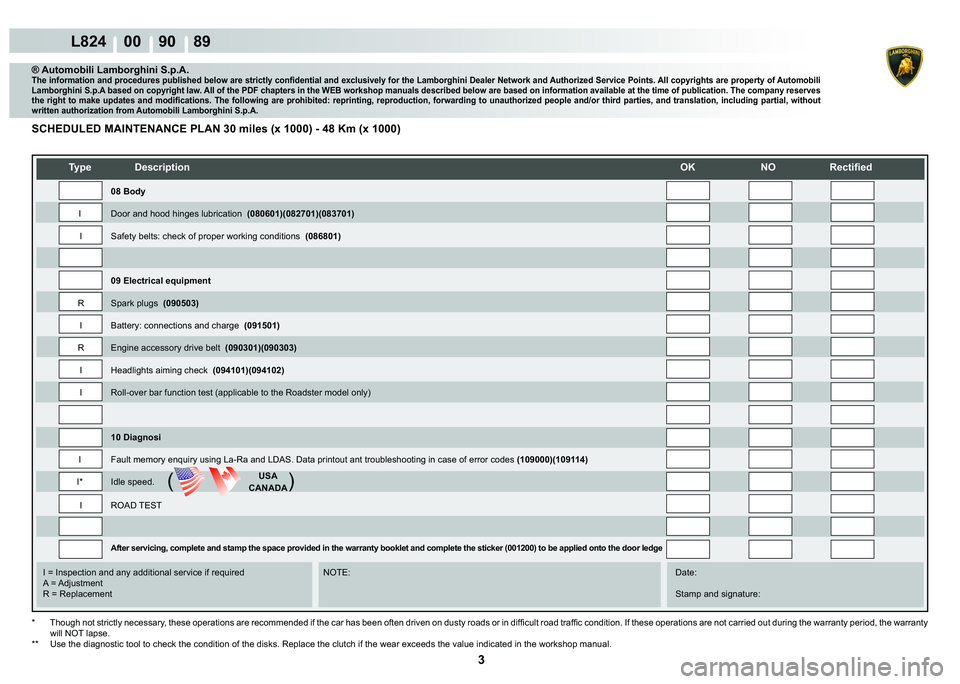This screenshot has height=684, width=960.
Task: Click Type box R for Spark plugs
Action: [x=80, y=303]
